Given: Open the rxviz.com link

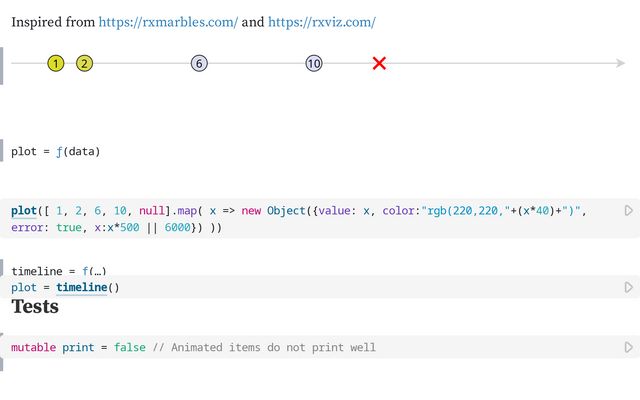Looking at the screenshot, I should (321, 21).
